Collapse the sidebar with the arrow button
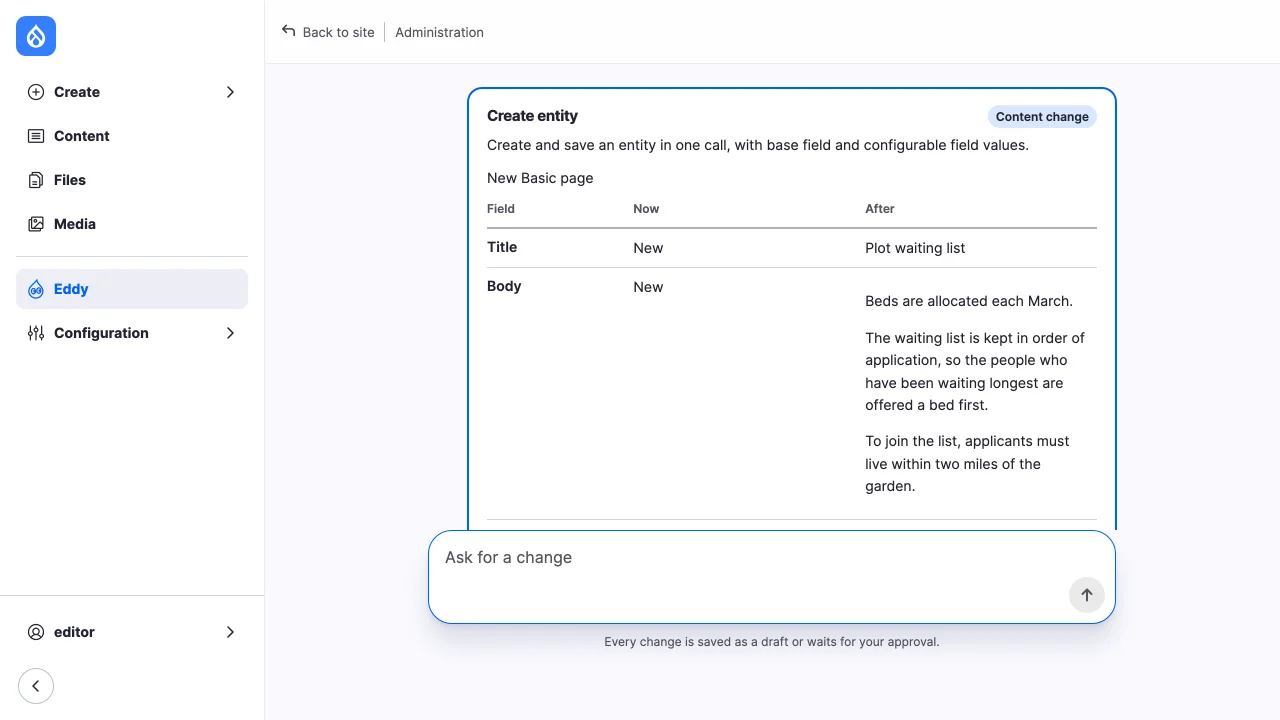Viewport: 1280px width, 720px height. 36,686
